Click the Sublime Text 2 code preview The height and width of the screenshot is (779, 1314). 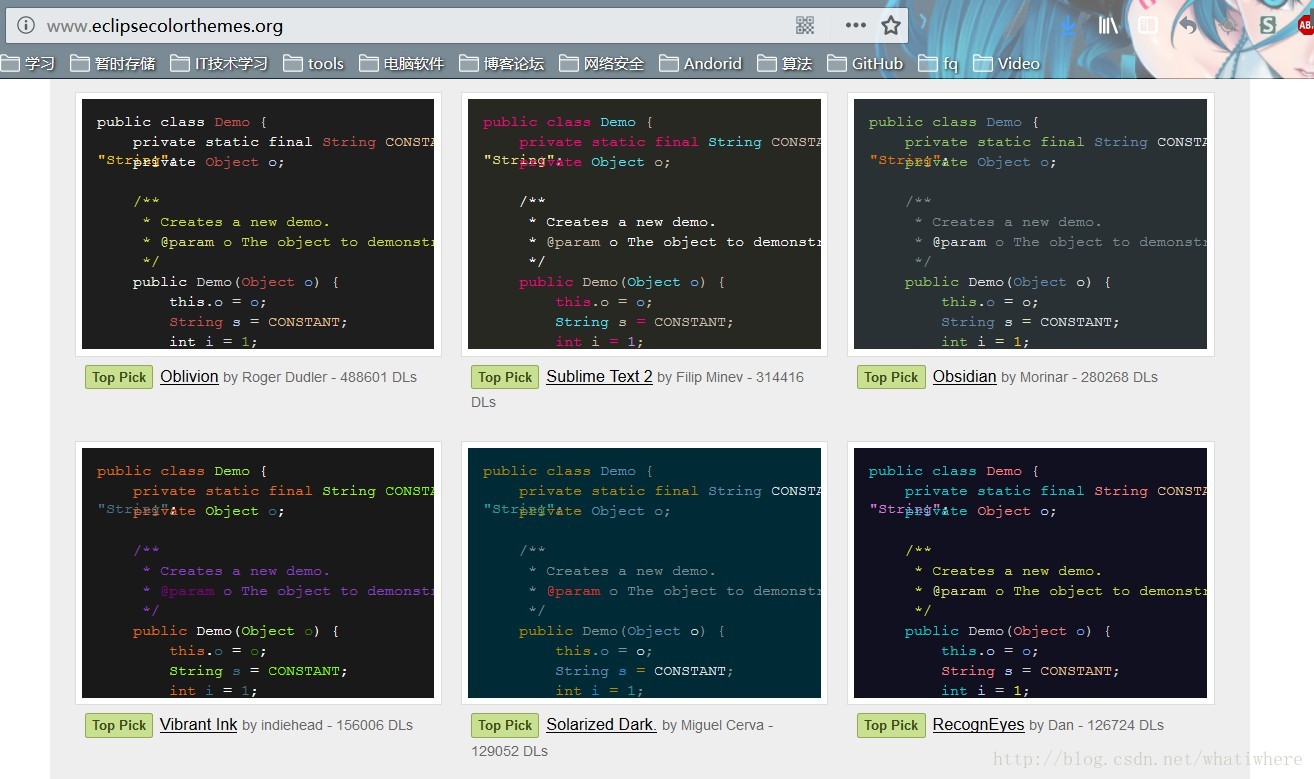(644, 224)
